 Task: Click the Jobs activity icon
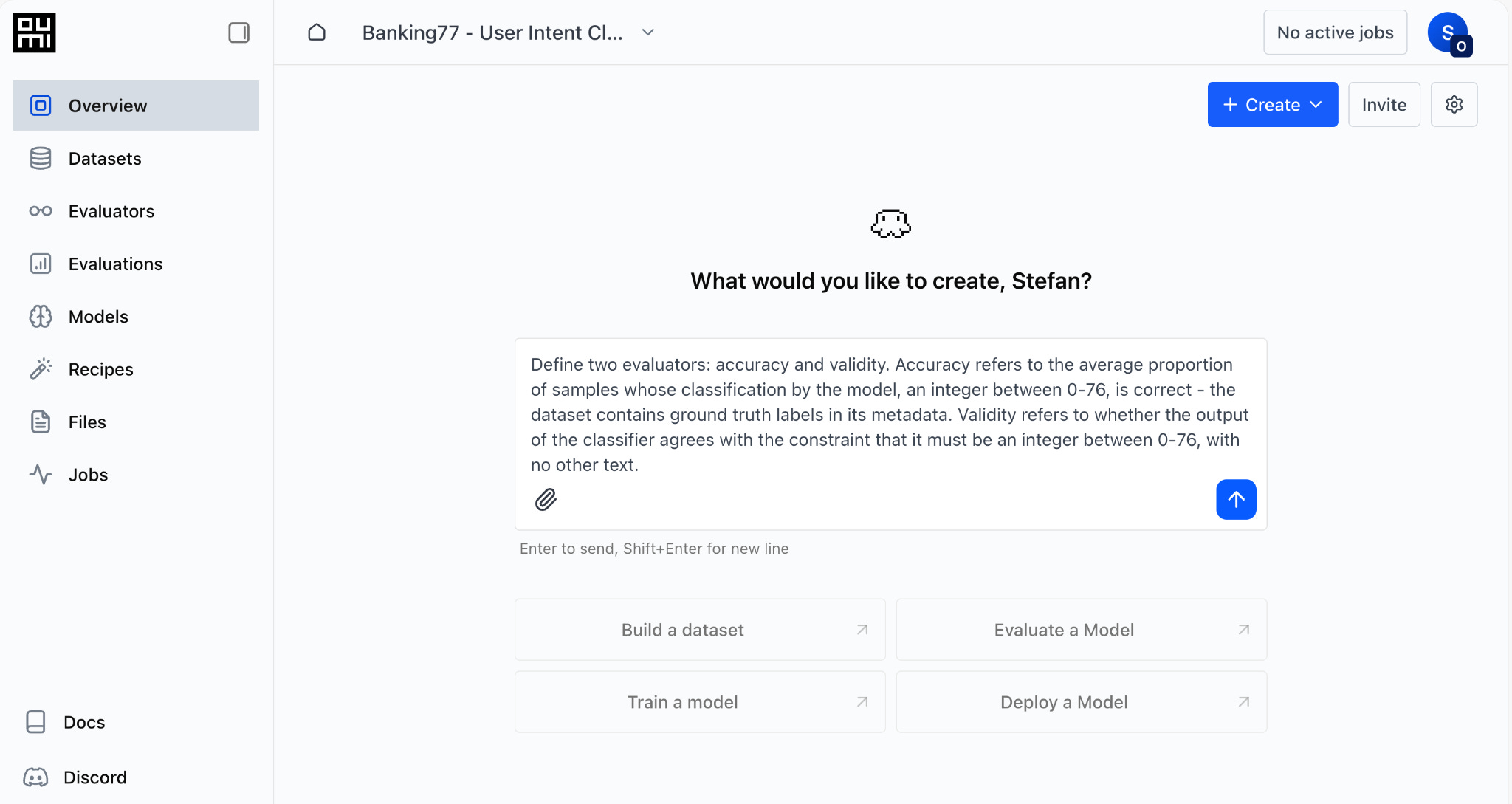tap(41, 475)
